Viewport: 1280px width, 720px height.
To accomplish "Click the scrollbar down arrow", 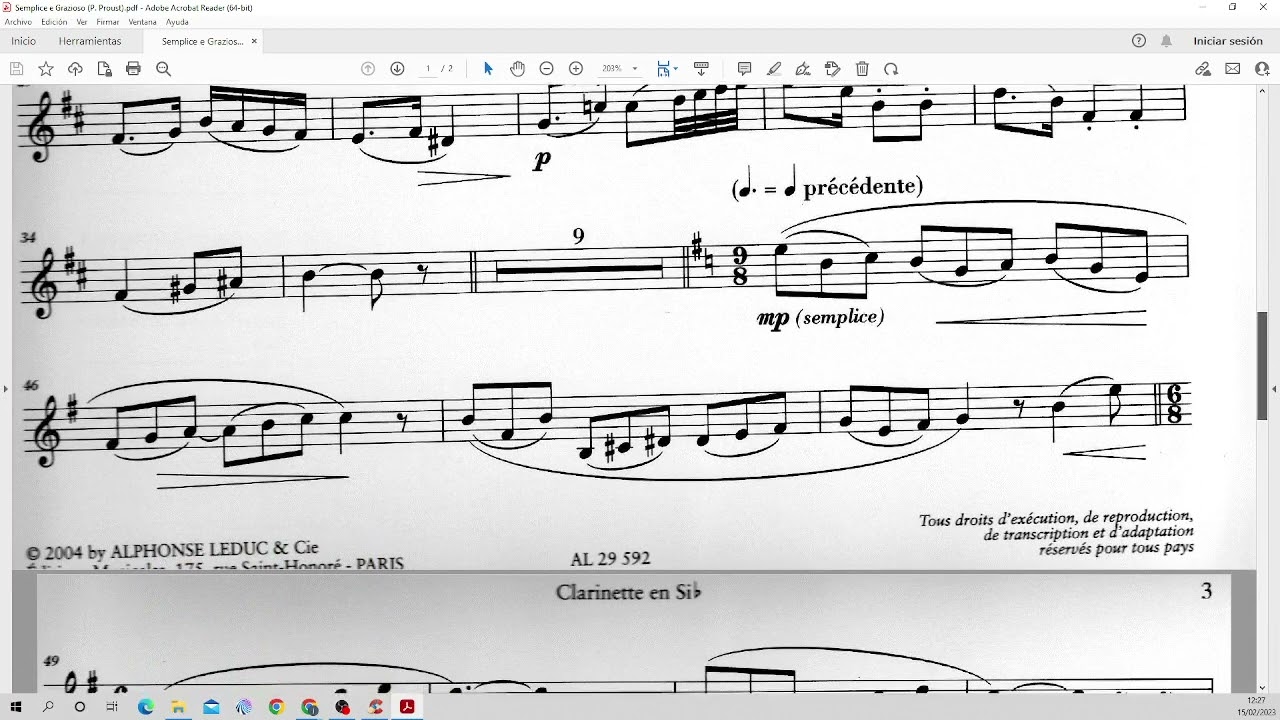I will 1262,686.
